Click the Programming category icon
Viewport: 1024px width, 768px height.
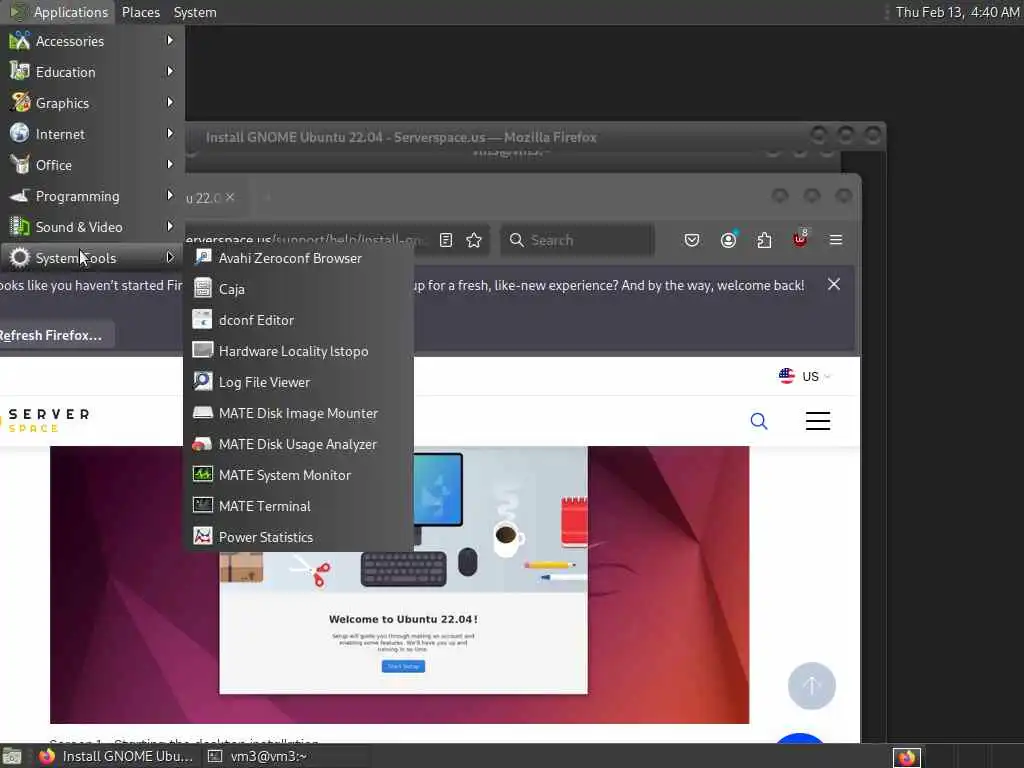(x=20, y=195)
